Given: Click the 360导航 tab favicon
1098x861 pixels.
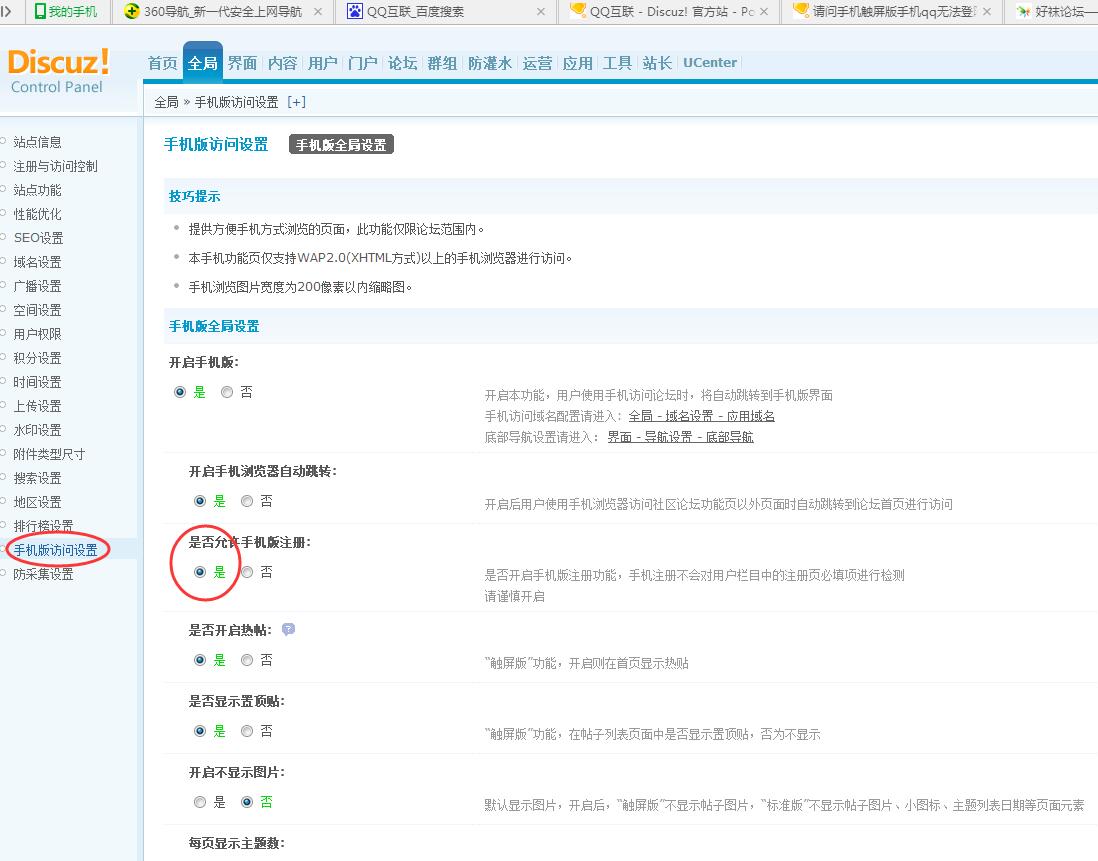Looking at the screenshot, I should click(131, 12).
